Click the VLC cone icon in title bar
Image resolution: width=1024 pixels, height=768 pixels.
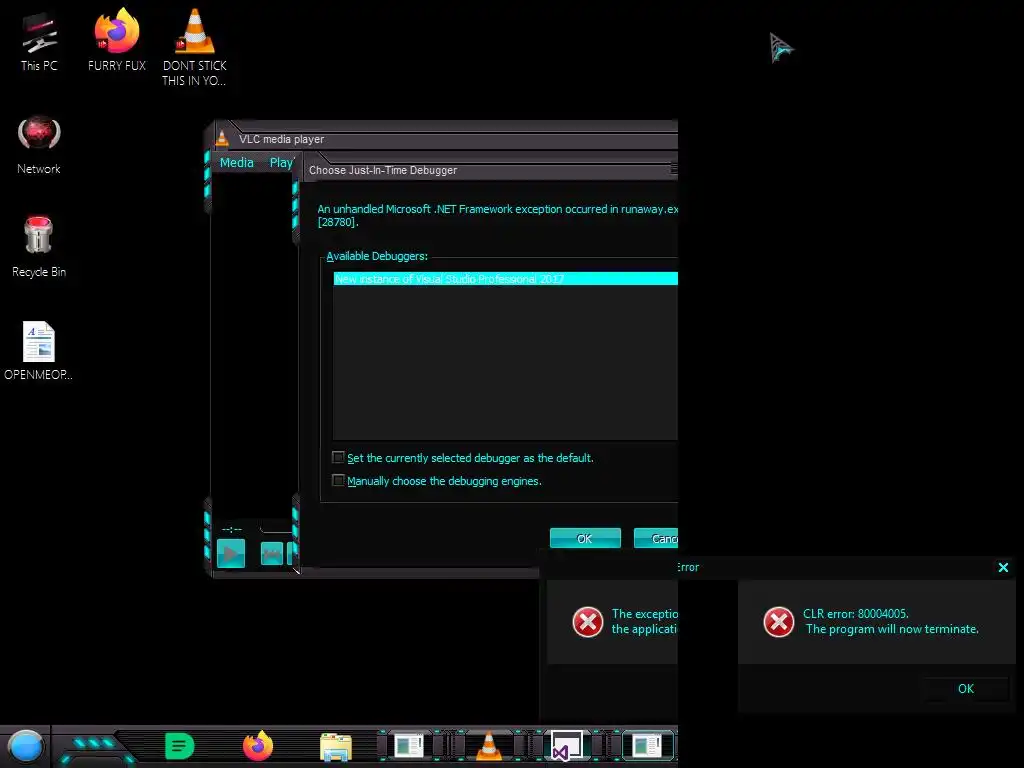coord(222,138)
